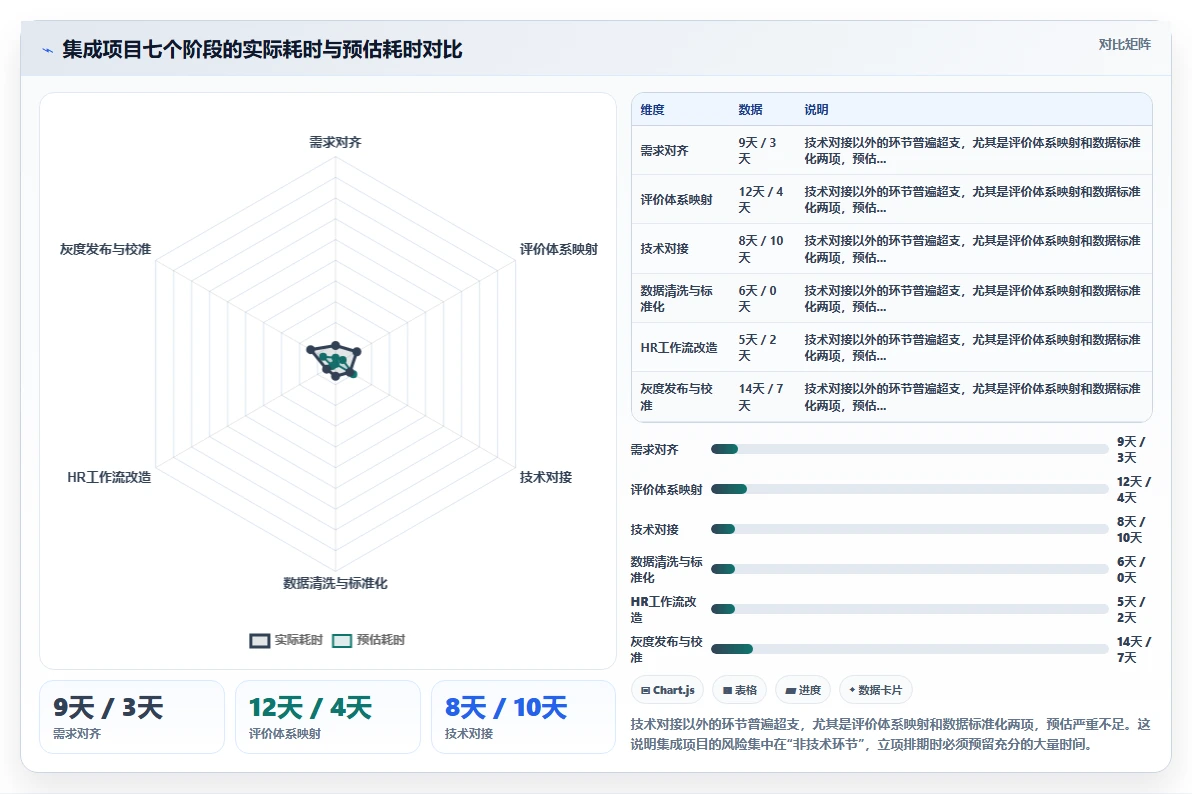The width and height of the screenshot is (1192, 794).
Task: Click the 6天 / 0天 progress value
Action: click(x=1131, y=570)
